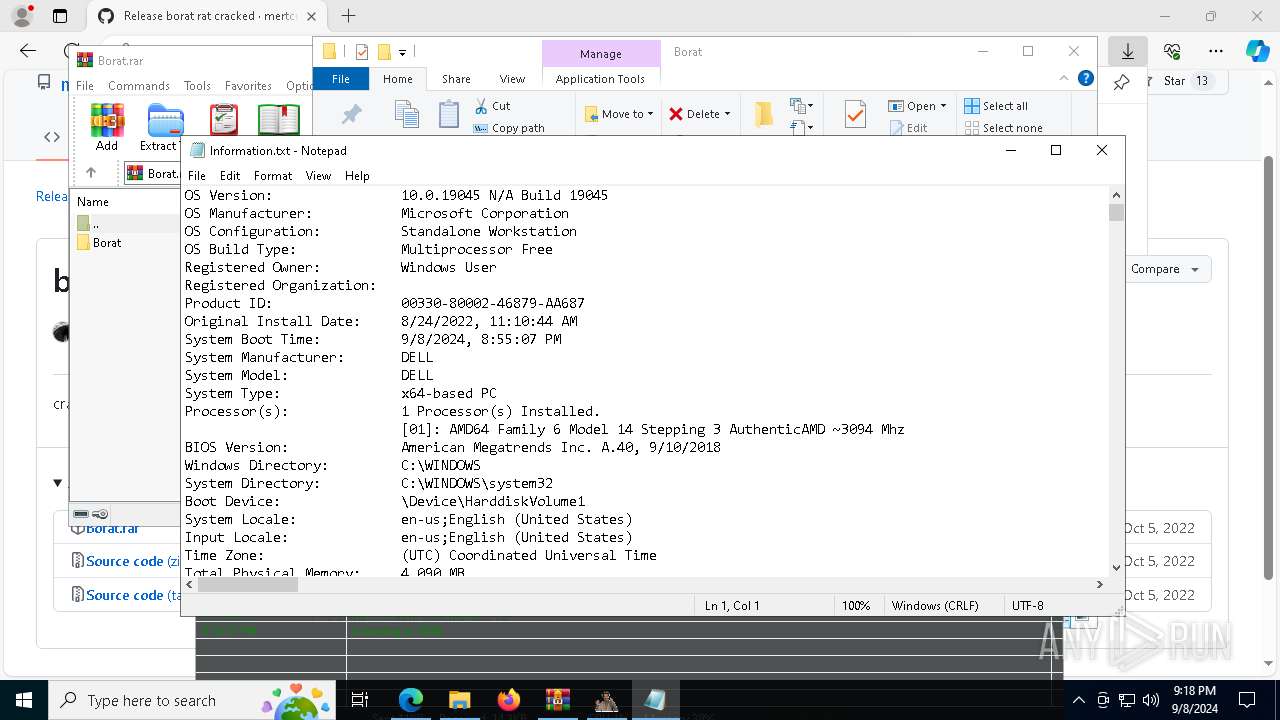Click the Edge browser essentials heart icon
Viewport: 1280px width, 720px height.
click(x=1172, y=51)
